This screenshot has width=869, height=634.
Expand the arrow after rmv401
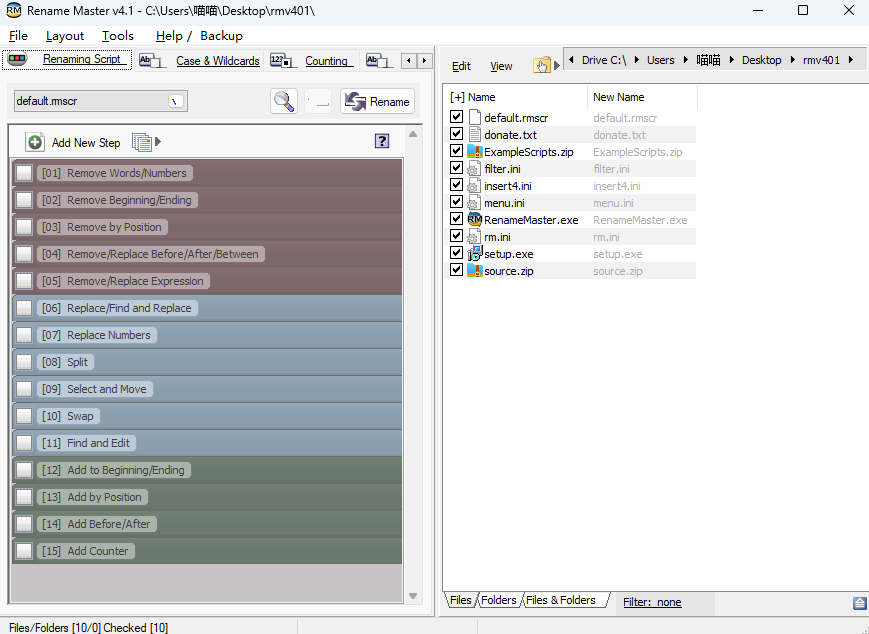(x=851, y=60)
